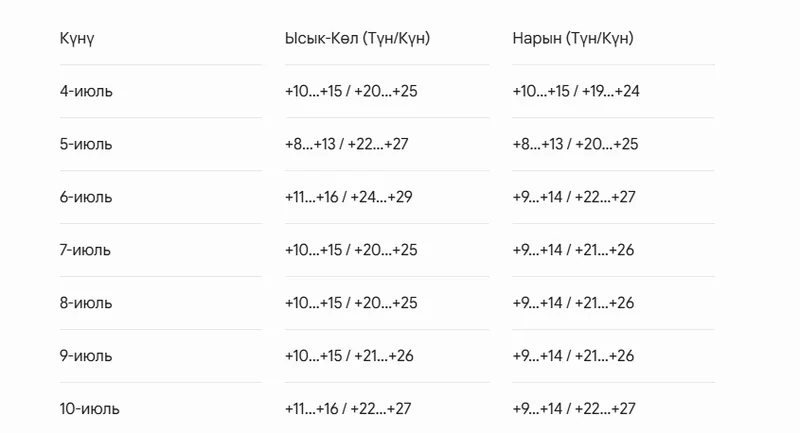Viewport: 800px width, 433px height.
Task: Click the 10-июль date cell
Action: point(90,409)
